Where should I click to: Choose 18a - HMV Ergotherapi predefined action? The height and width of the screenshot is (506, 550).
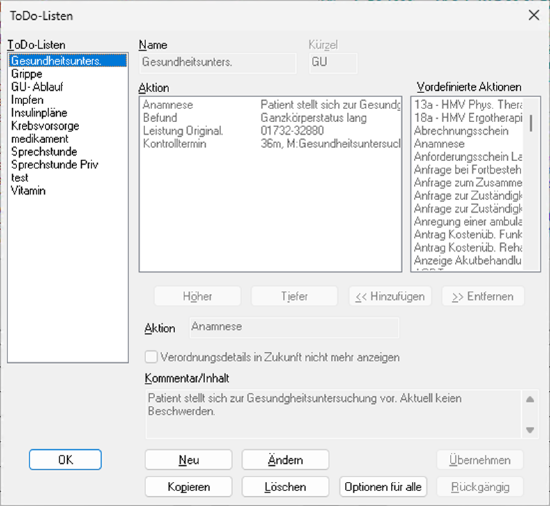coord(468,117)
